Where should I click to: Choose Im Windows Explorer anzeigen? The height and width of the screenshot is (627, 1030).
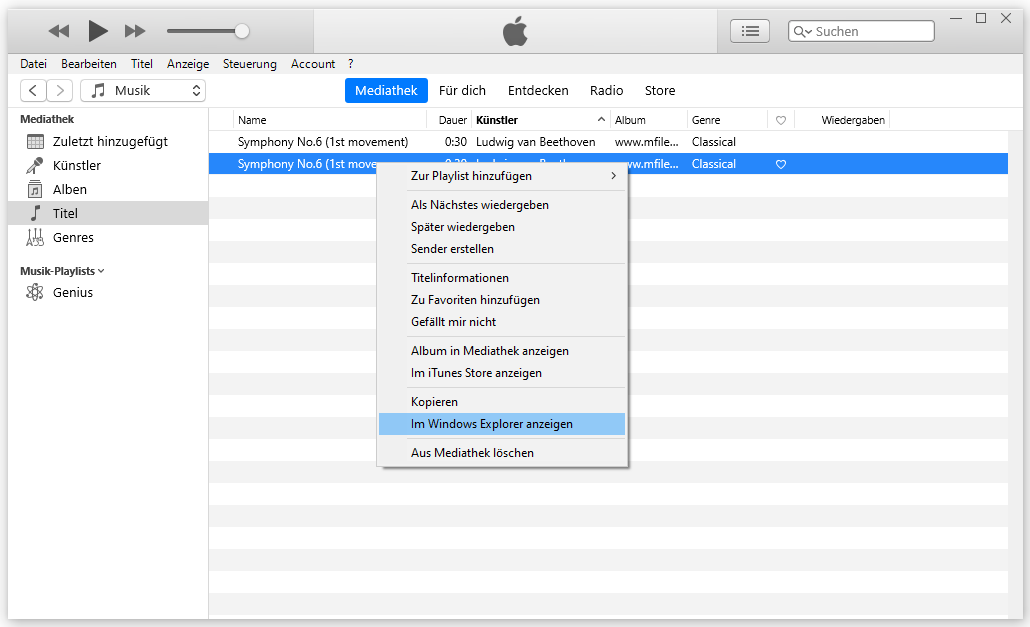502,424
